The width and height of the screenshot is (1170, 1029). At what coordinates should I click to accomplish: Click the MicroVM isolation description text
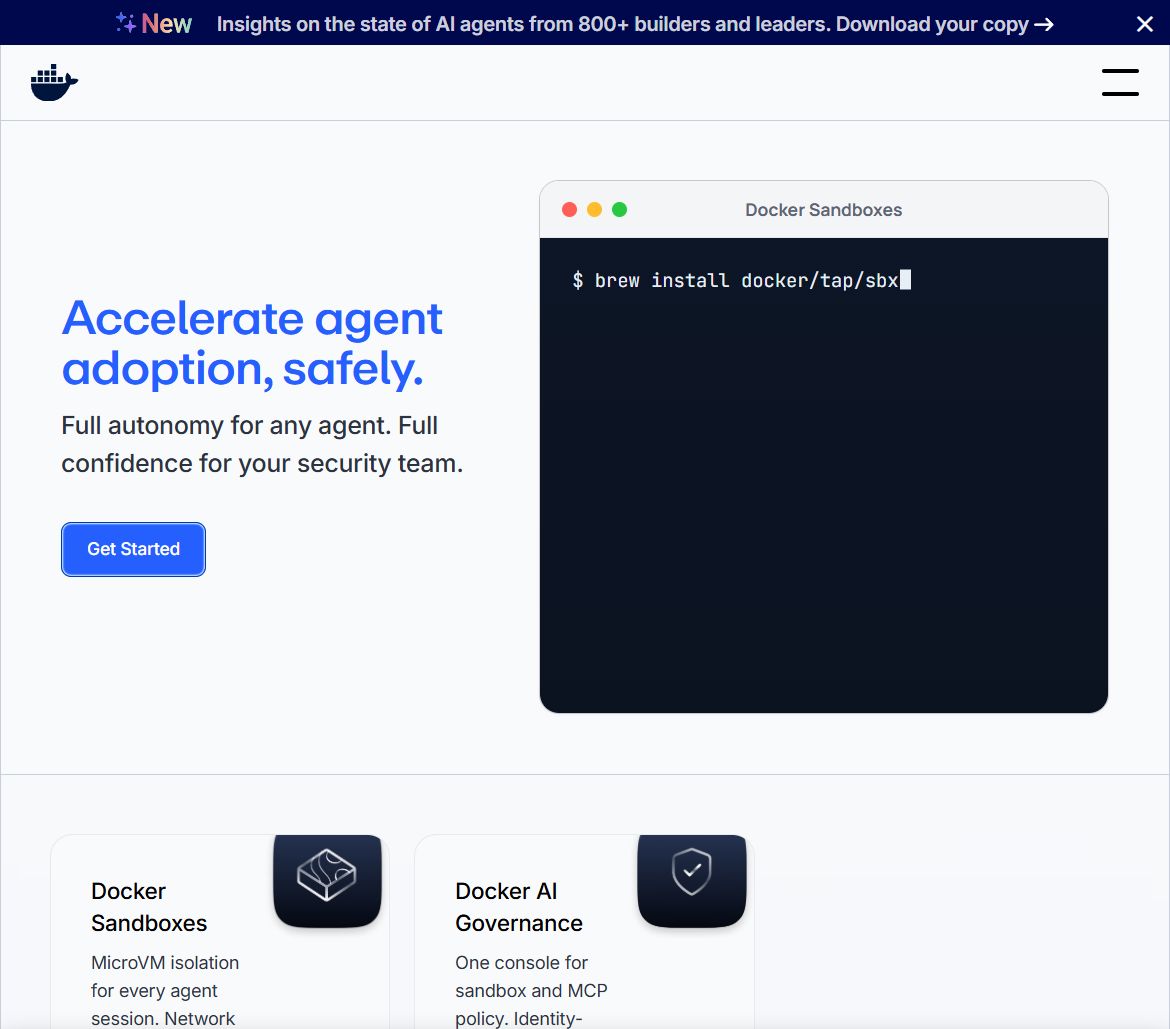click(x=165, y=990)
